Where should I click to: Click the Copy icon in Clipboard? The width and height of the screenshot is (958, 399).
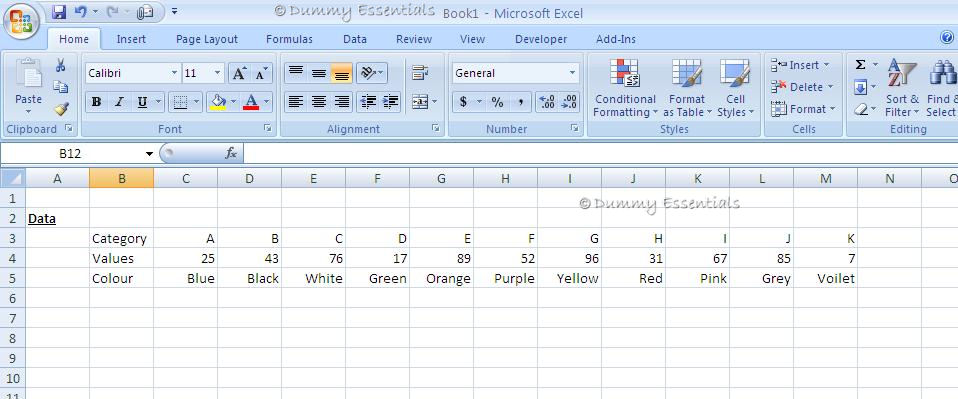pyautogui.click(x=60, y=87)
